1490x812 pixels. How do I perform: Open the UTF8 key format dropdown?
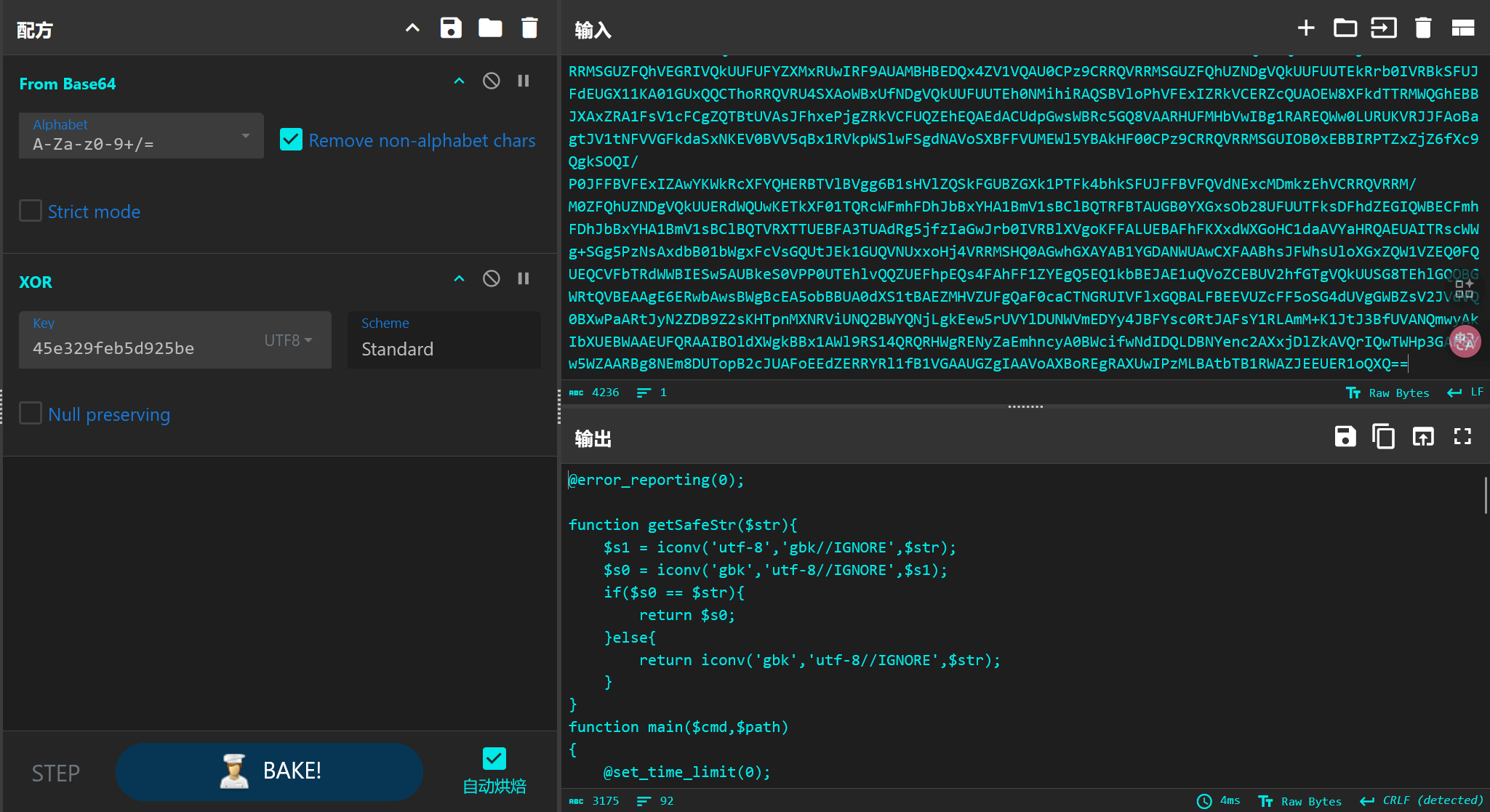[x=289, y=340]
